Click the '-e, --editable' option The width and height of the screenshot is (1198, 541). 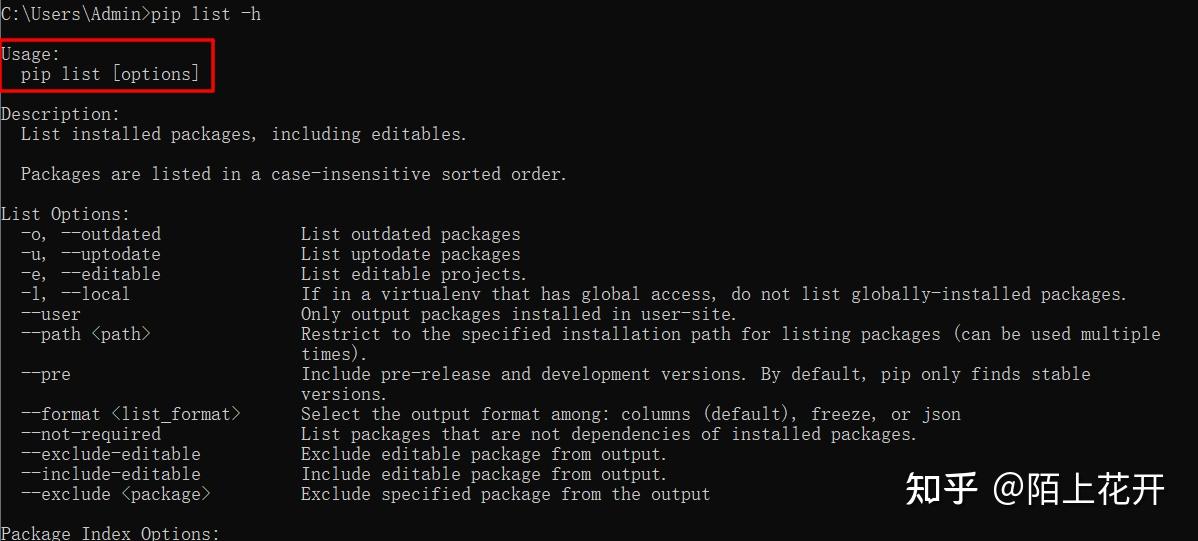[91, 274]
